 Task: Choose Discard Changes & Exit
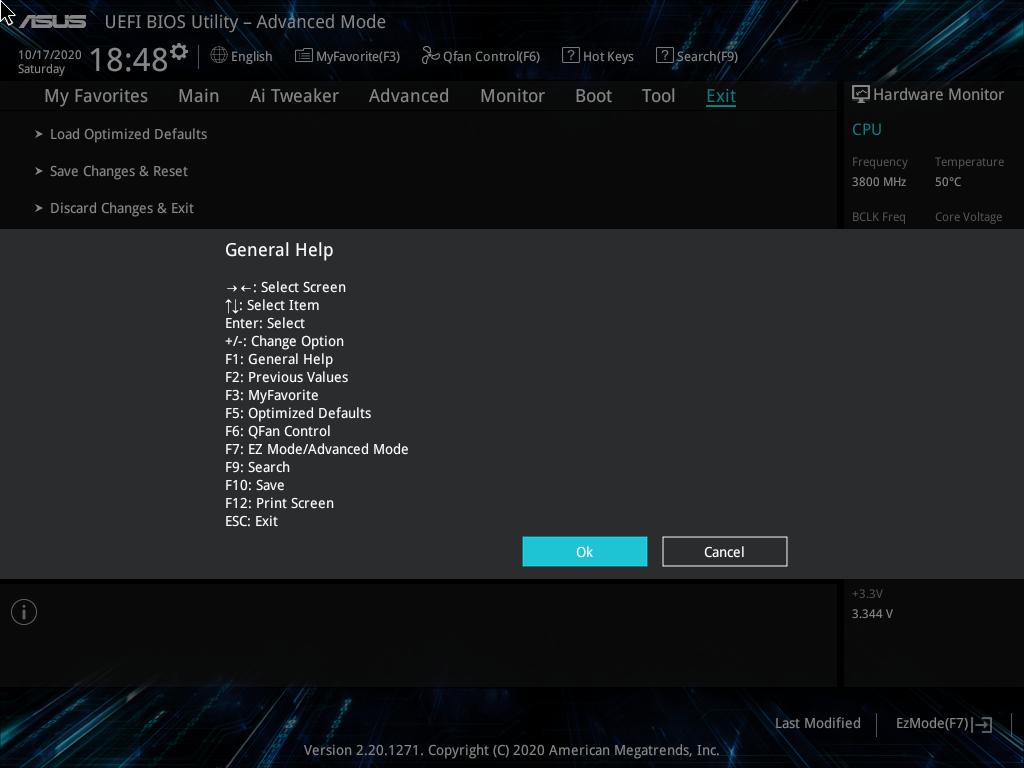click(121, 208)
